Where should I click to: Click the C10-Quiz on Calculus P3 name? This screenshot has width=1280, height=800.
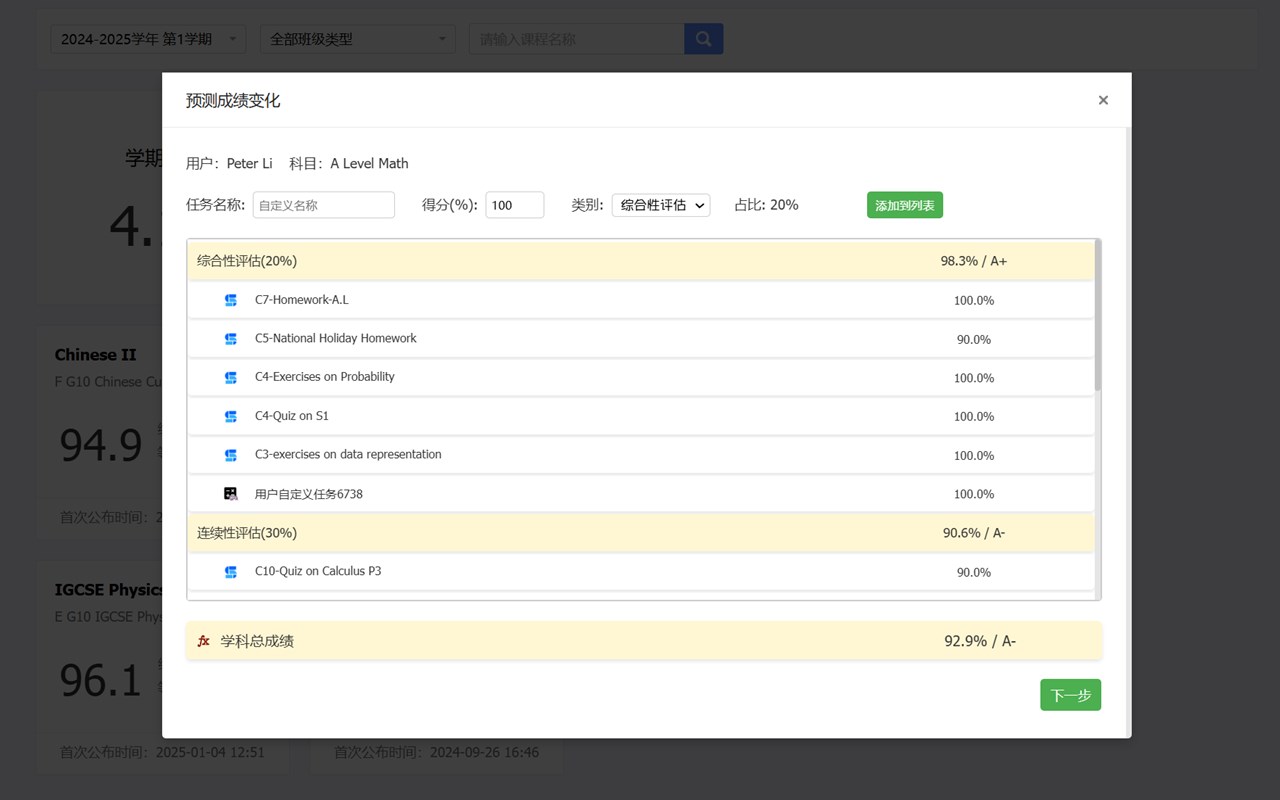[318, 572]
